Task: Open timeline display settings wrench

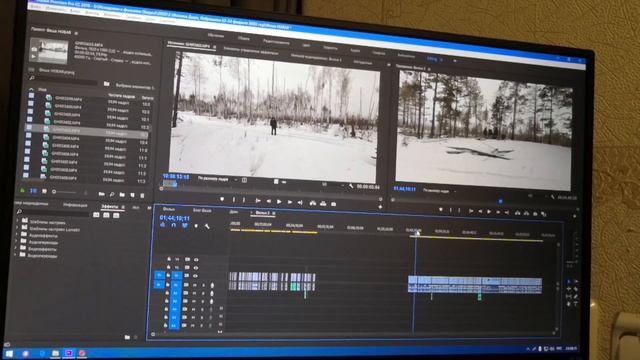Action: tap(207, 227)
